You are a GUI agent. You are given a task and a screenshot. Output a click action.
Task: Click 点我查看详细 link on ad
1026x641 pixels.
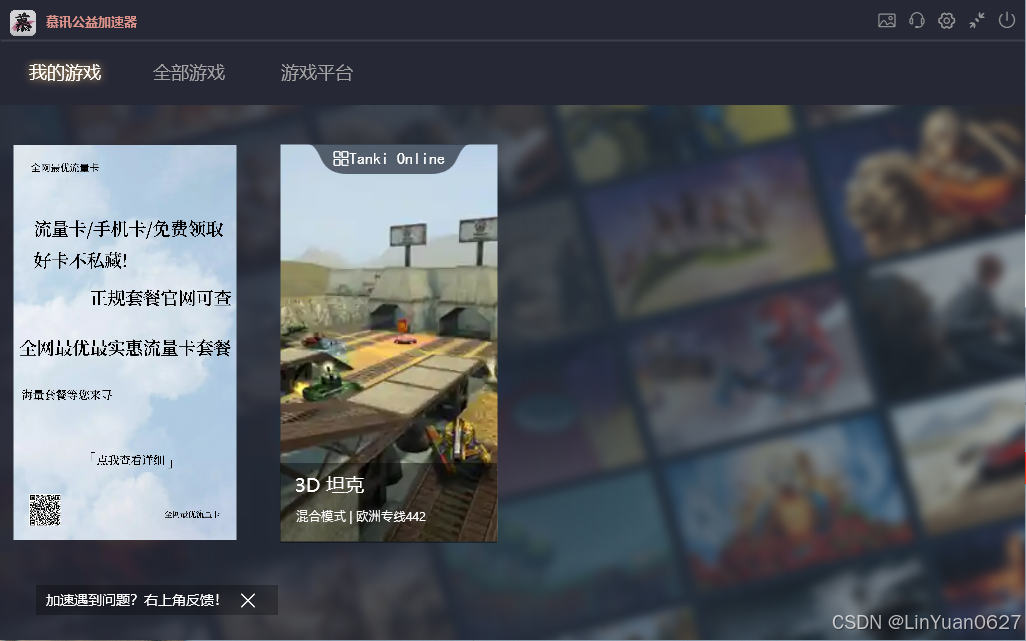(x=132, y=460)
